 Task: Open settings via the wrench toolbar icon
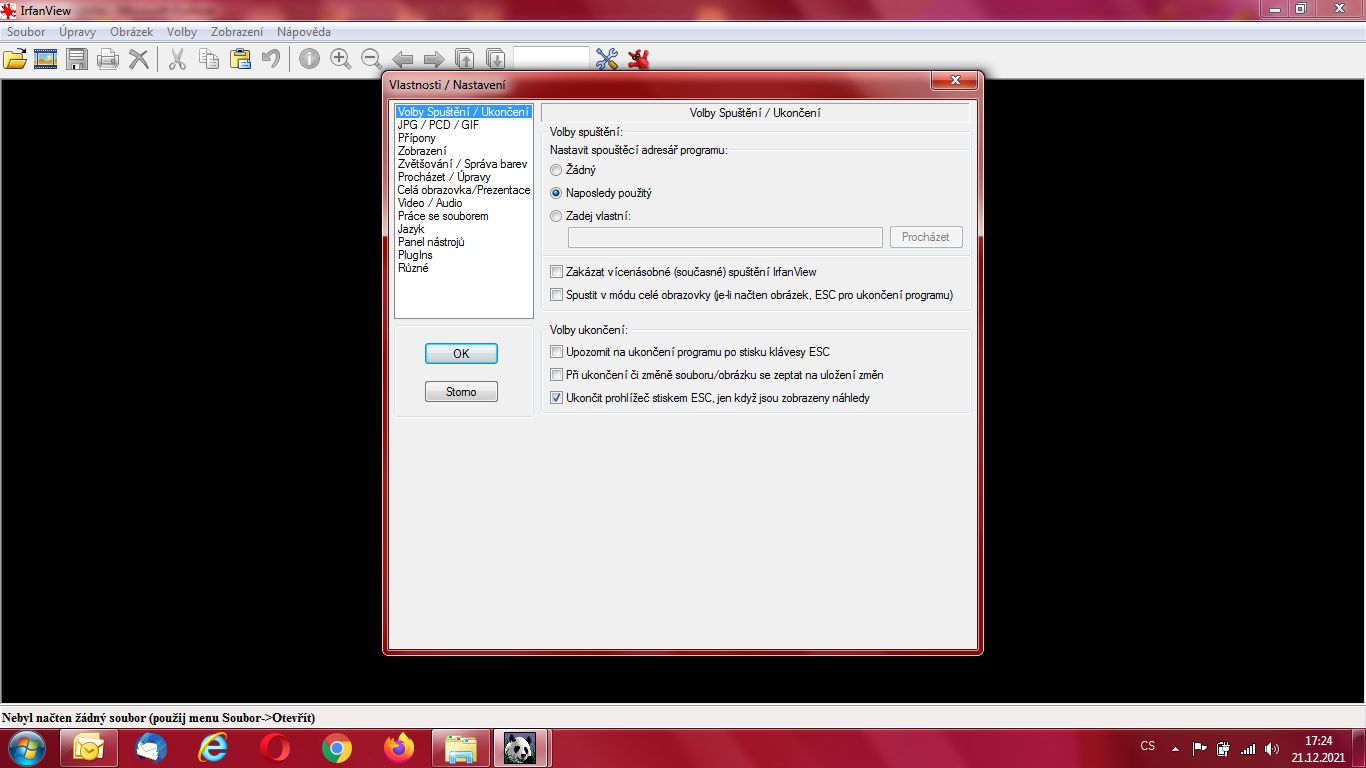607,59
